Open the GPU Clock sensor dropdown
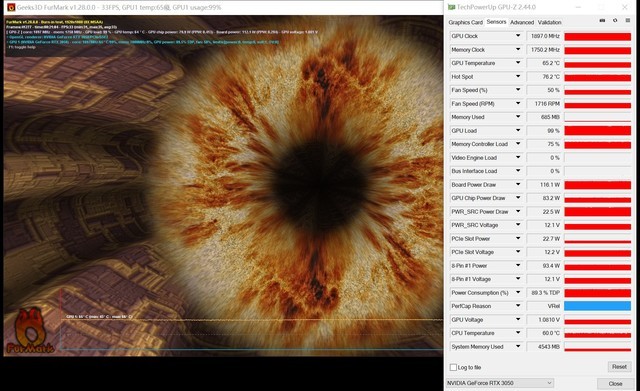The image size is (640, 391). pos(518,36)
